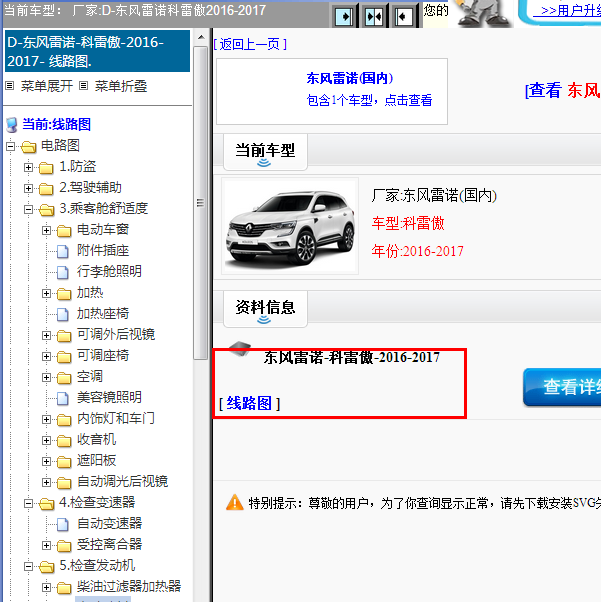Viewport: 601px width, 602px height.
Task: Click the 2.驾驶辅助 folder icon
Action: 46,189
